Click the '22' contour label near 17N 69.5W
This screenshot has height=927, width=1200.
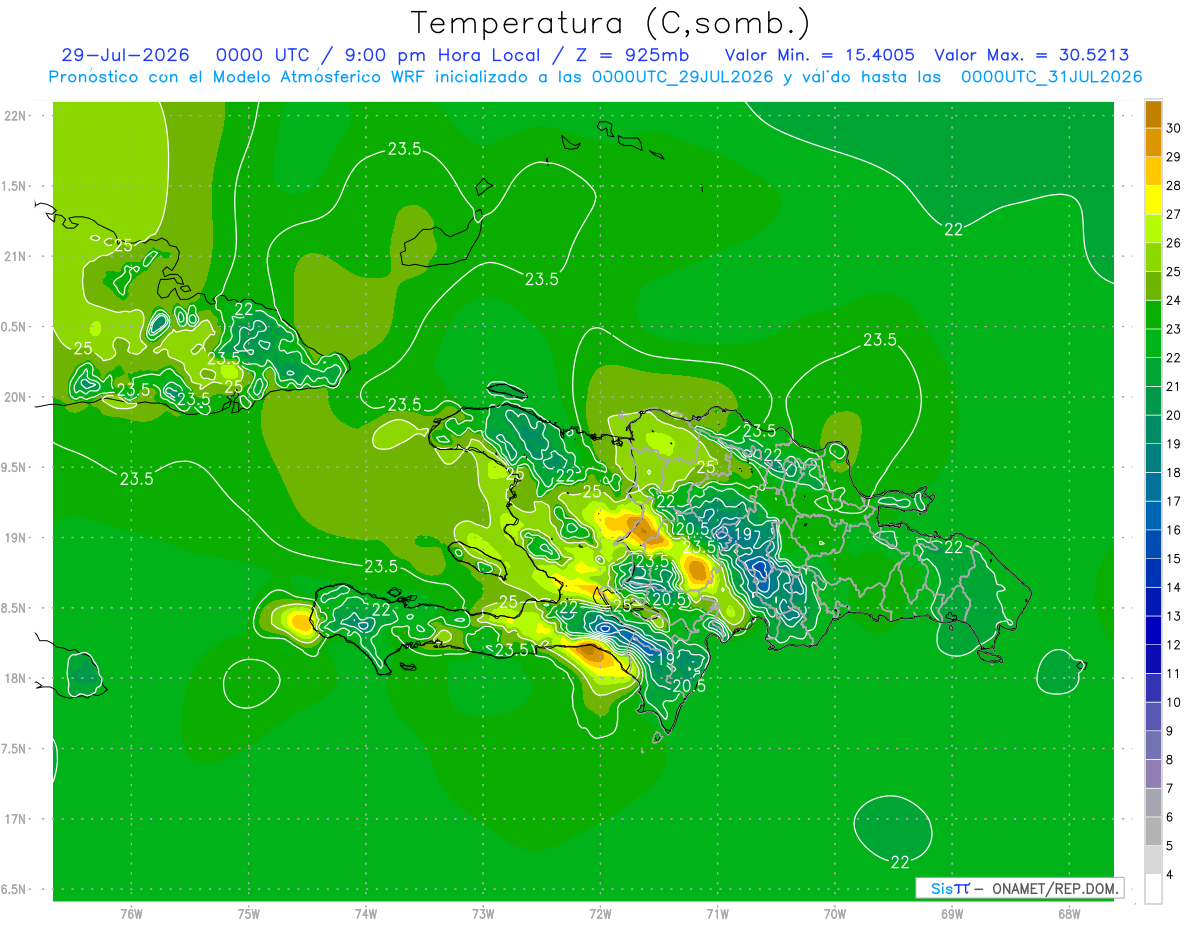pyautogui.click(x=899, y=862)
